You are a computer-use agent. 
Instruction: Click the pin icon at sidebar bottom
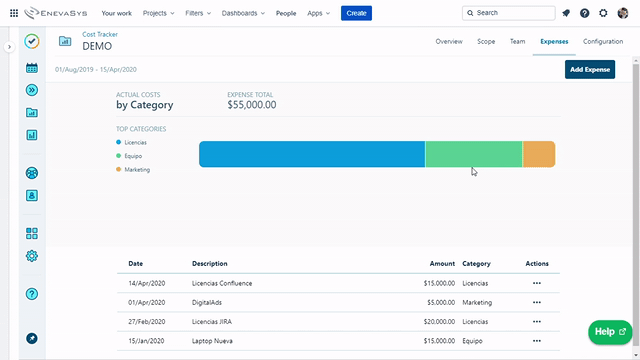(x=32, y=338)
